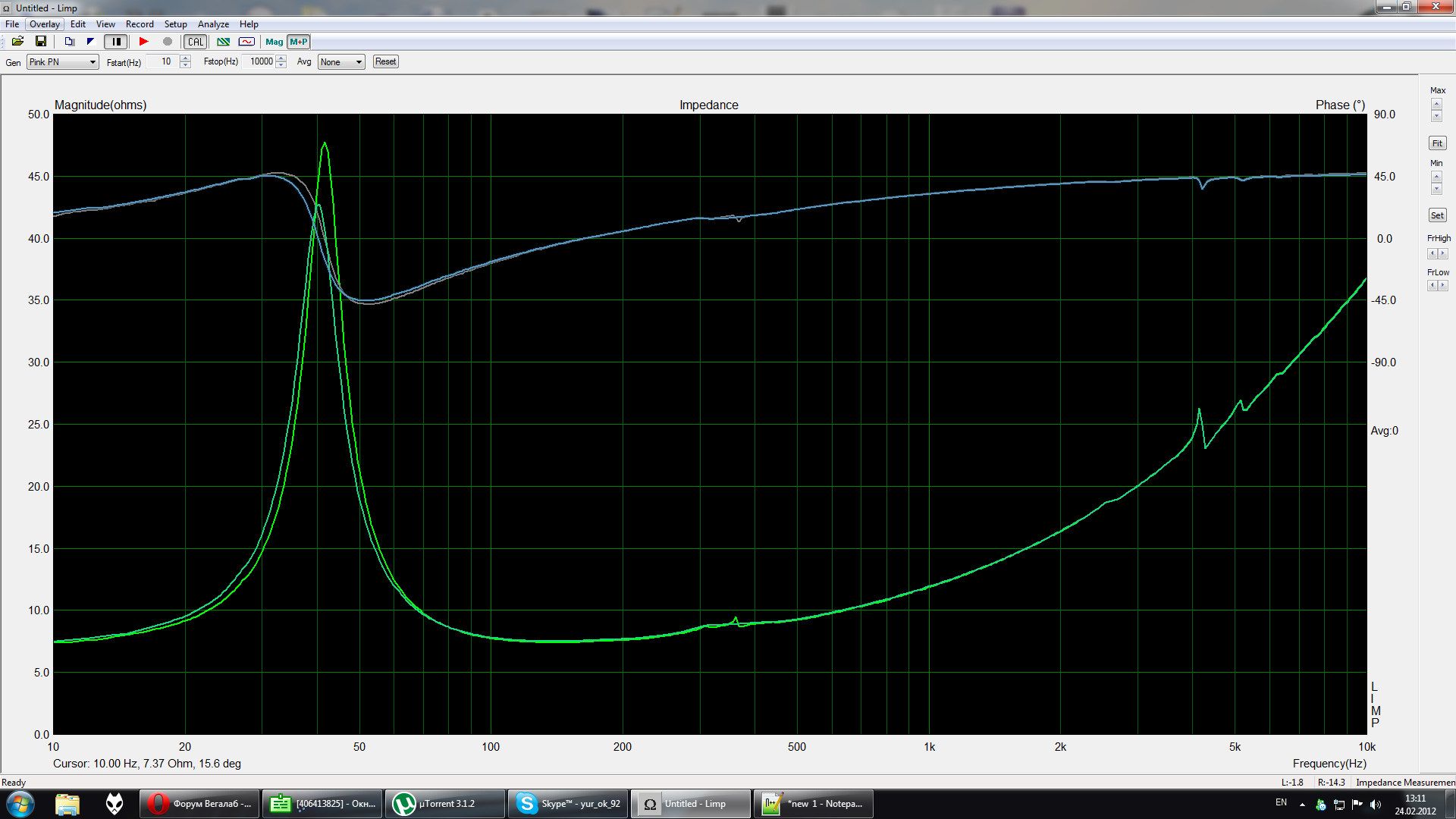Switch to the Opera Форум Вегалаб window
The image size is (1456, 819).
tap(199, 804)
